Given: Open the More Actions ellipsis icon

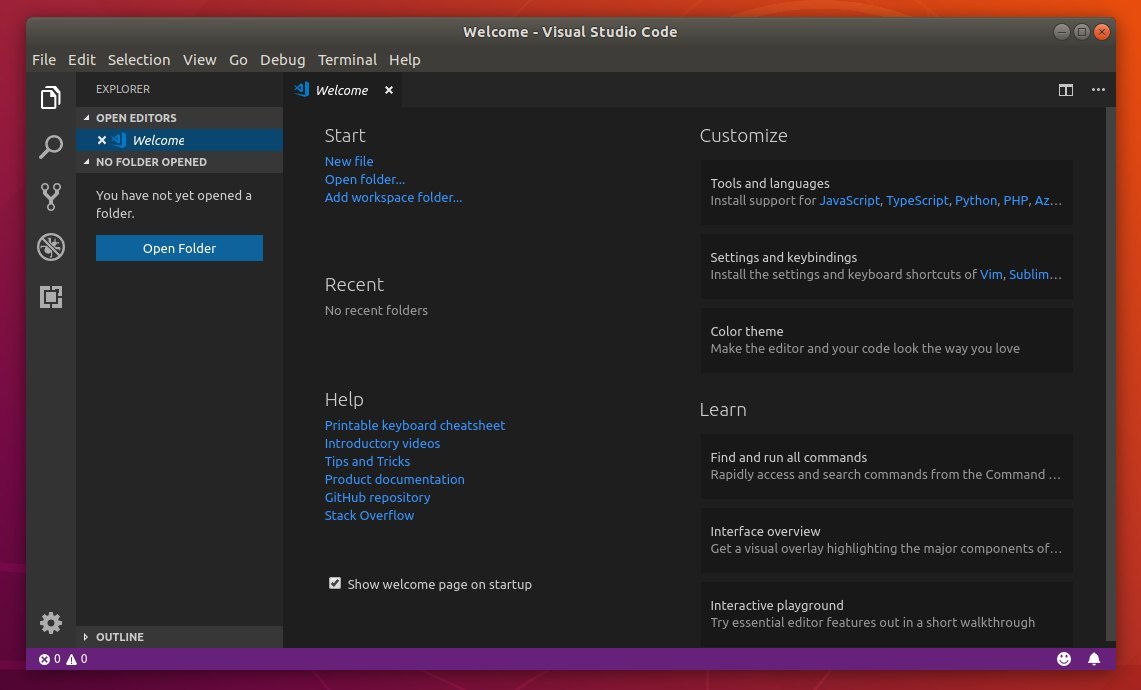Looking at the screenshot, I should coord(1098,90).
